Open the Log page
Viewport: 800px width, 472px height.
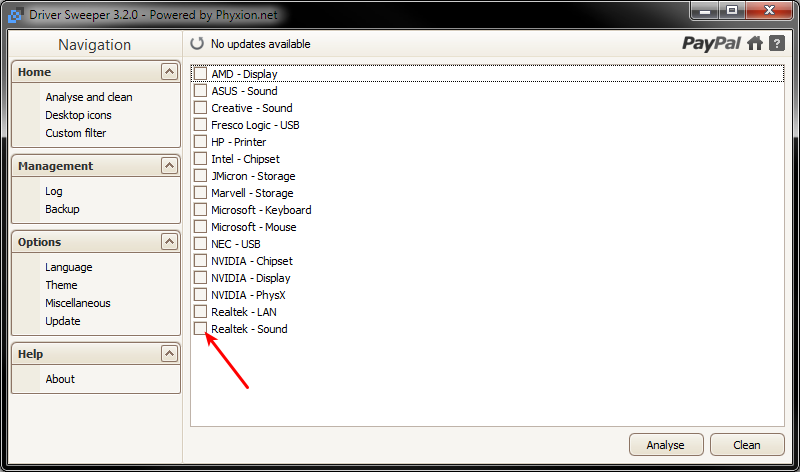click(54, 191)
